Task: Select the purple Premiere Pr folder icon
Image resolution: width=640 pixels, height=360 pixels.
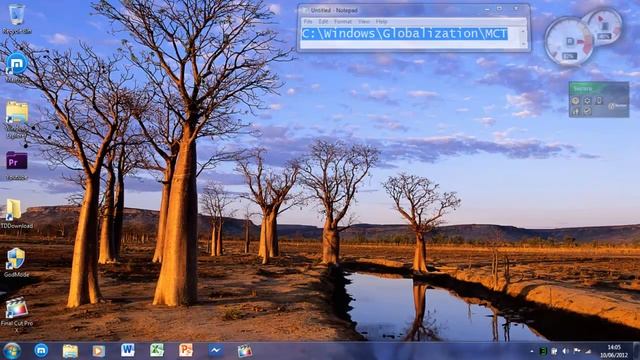Action: pyautogui.click(x=16, y=165)
